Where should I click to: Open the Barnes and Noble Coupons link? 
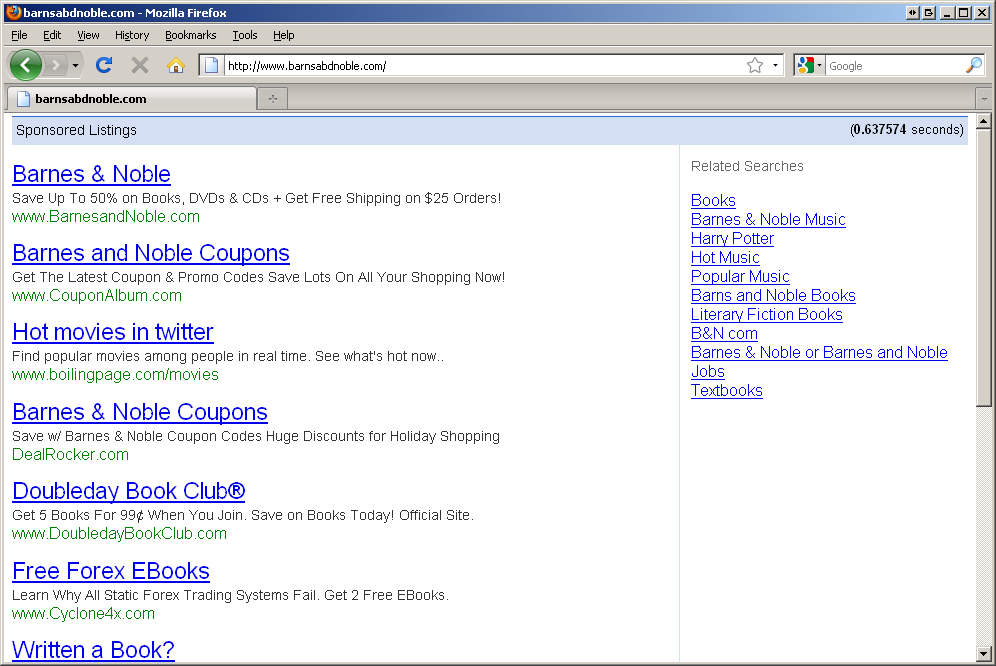pos(151,253)
